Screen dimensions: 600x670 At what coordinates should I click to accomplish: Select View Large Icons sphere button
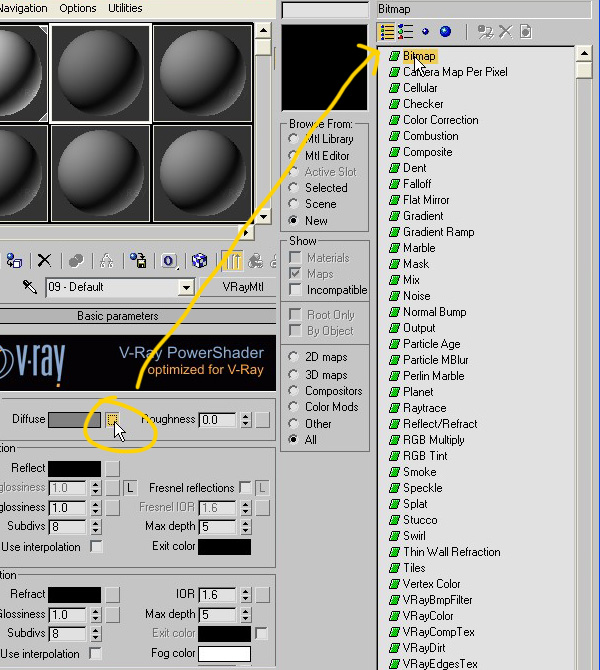click(445, 32)
